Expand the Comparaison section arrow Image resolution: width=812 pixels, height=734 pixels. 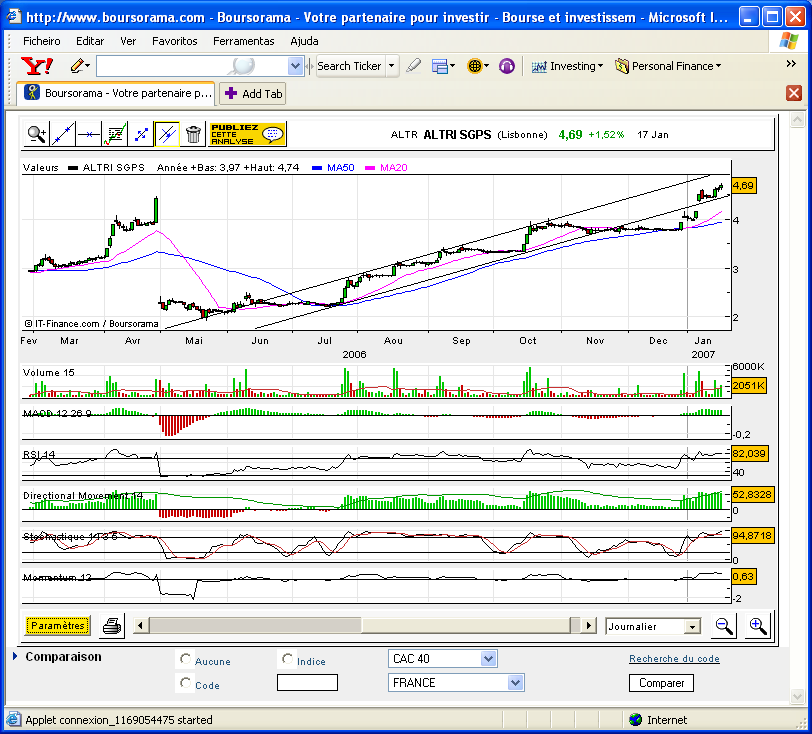15,656
